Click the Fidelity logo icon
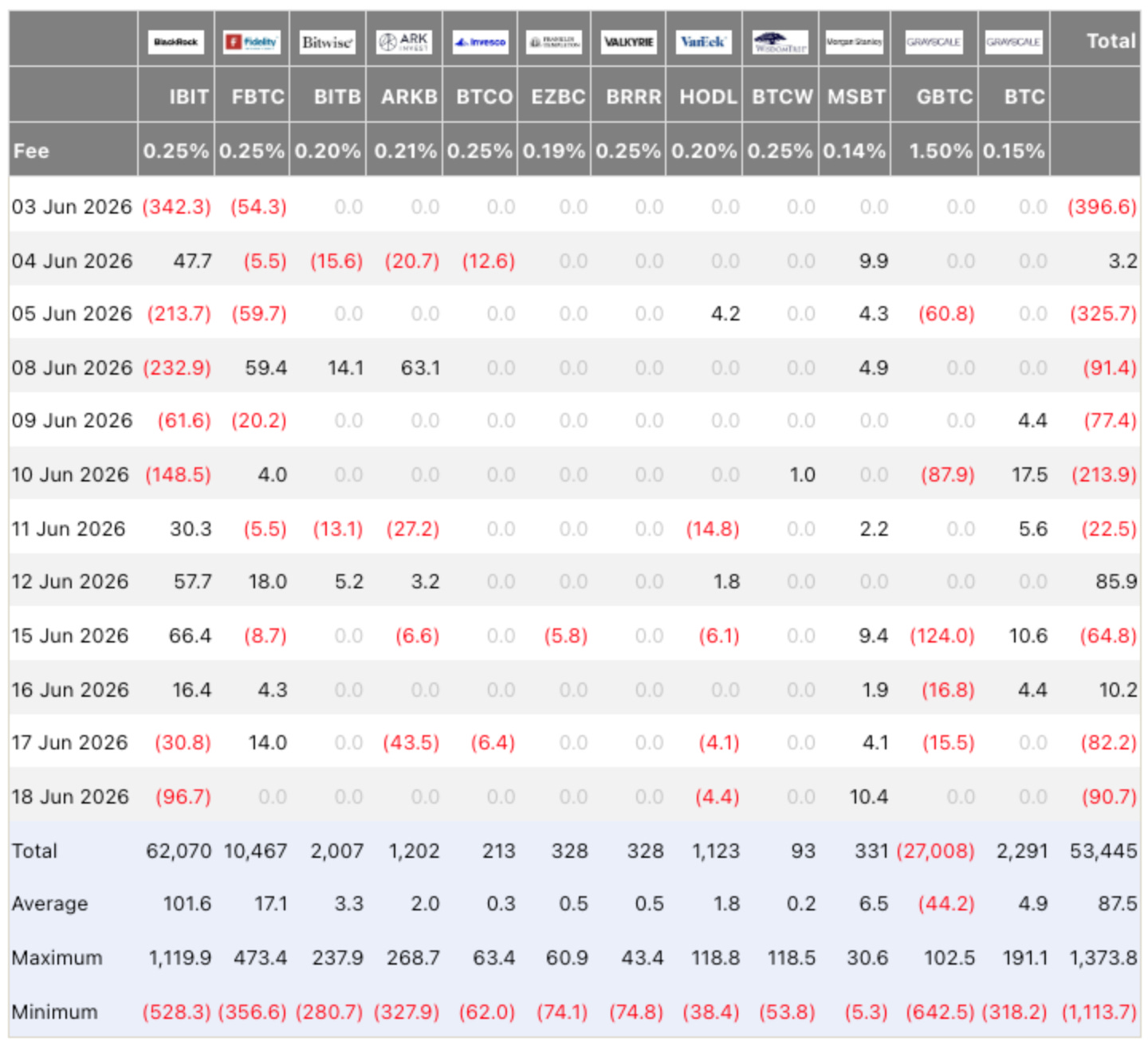This screenshot has height=1046, width=1148. point(252,41)
